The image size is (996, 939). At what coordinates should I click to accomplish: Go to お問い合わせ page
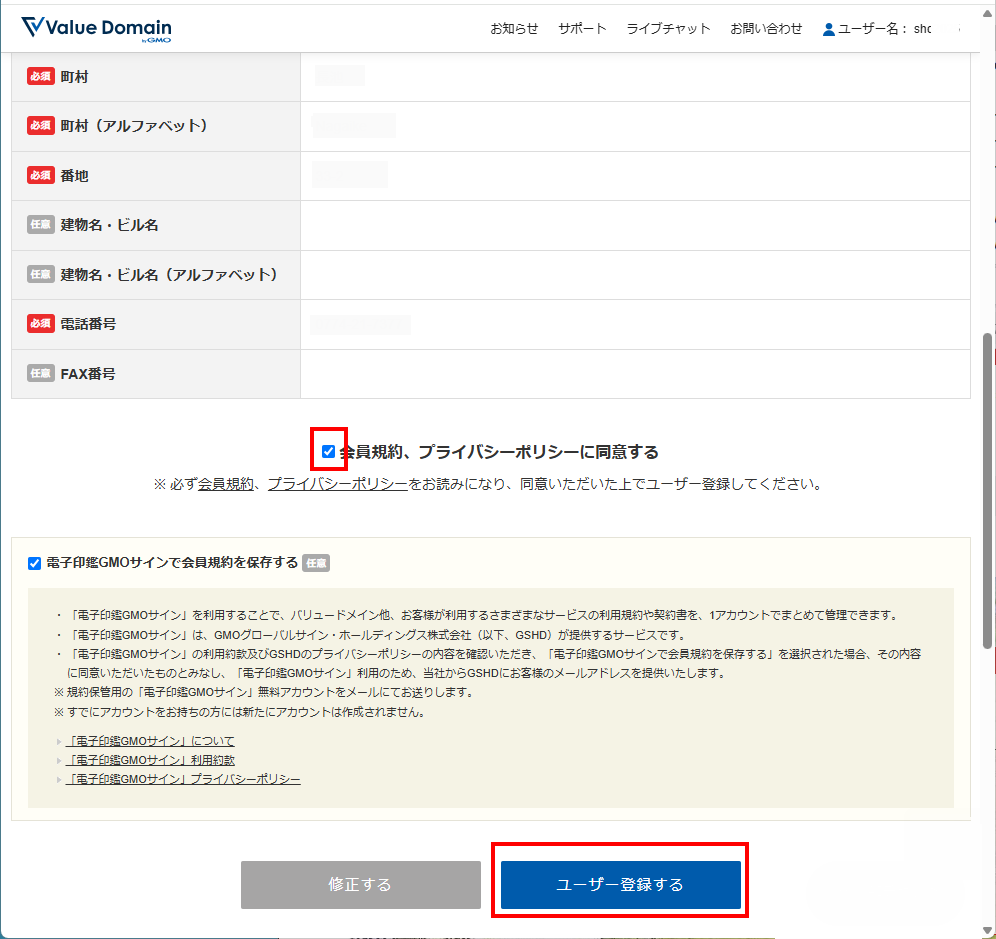766,29
